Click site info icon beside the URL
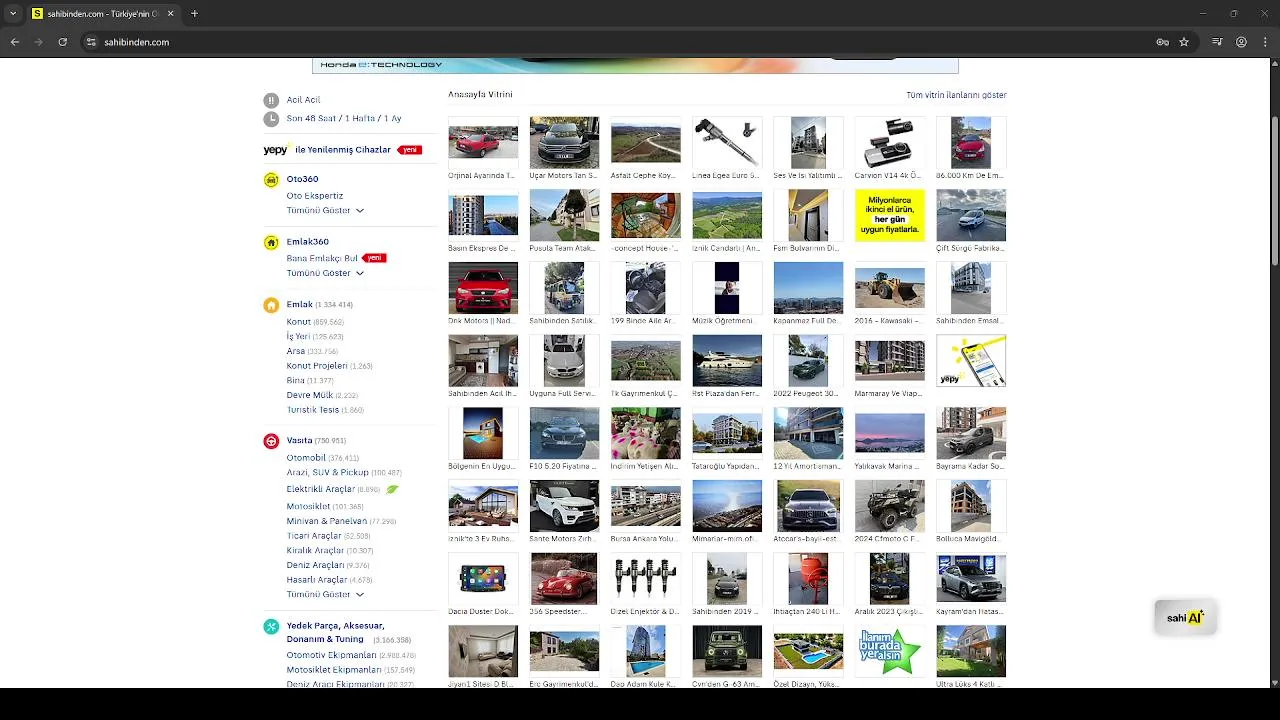This screenshot has width=1280, height=720. click(x=91, y=42)
